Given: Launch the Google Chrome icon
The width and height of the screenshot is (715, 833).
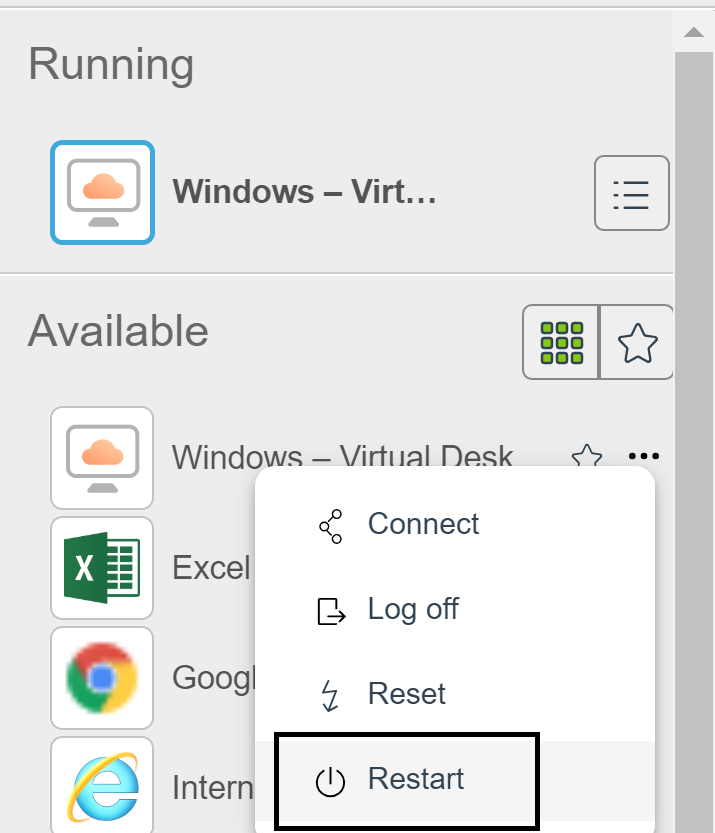Looking at the screenshot, I should click(x=102, y=678).
